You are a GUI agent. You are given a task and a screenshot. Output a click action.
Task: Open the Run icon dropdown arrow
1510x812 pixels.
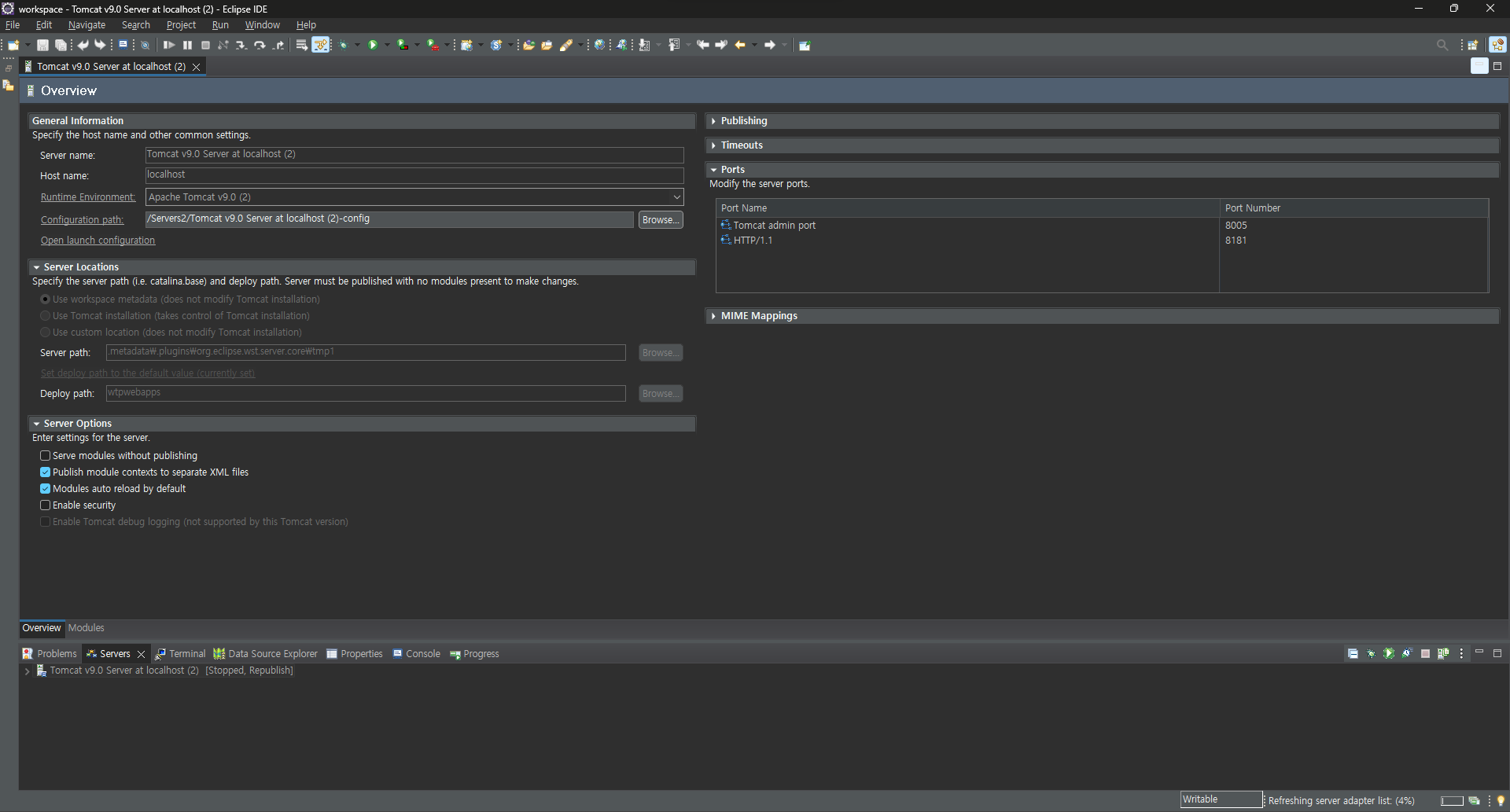pos(387,45)
